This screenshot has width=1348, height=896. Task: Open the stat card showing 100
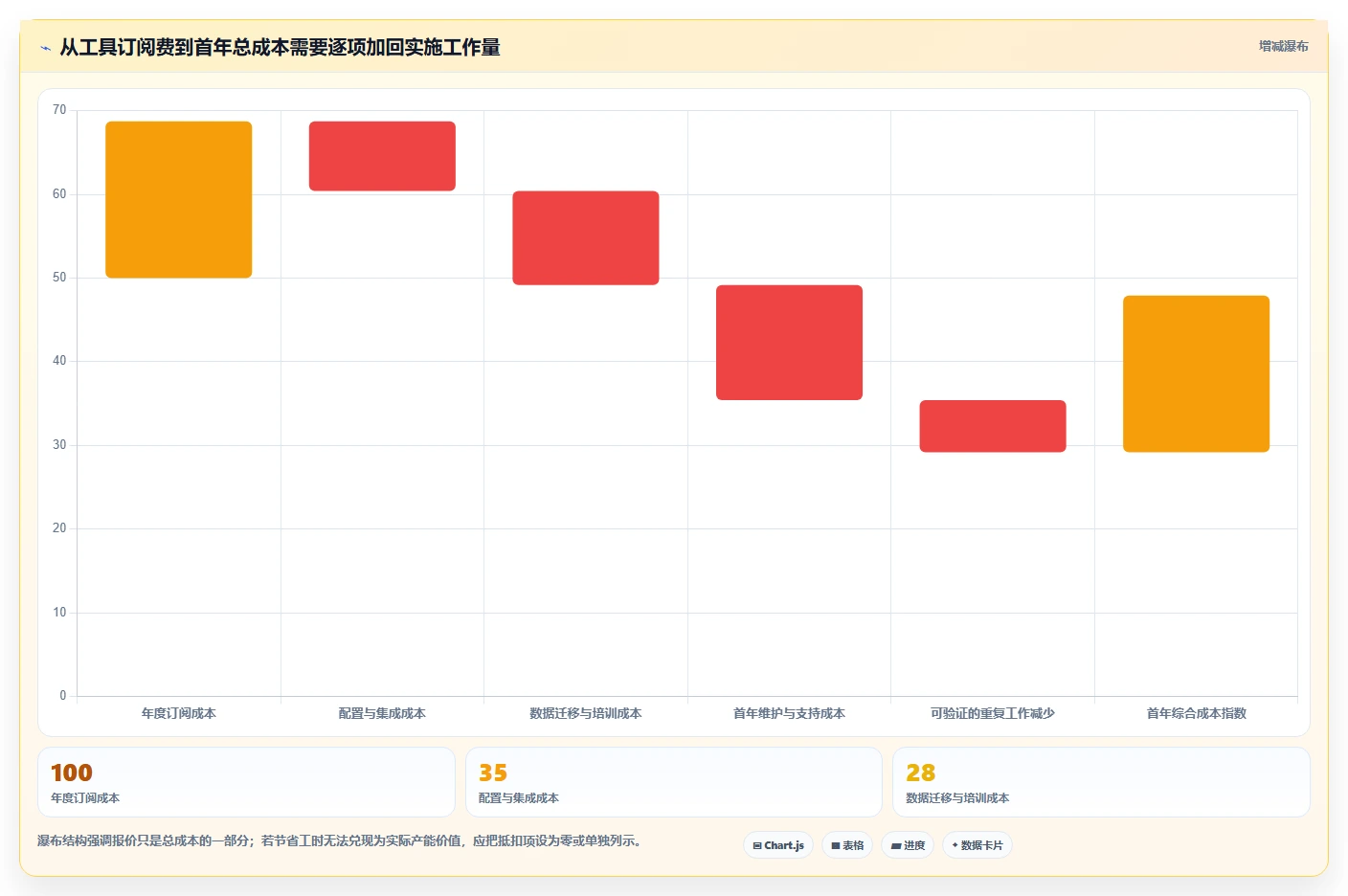click(246, 782)
